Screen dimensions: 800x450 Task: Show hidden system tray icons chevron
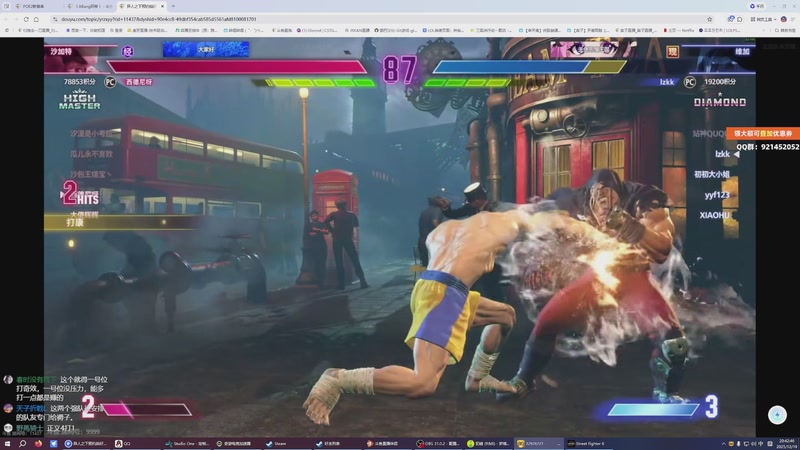coord(723,444)
